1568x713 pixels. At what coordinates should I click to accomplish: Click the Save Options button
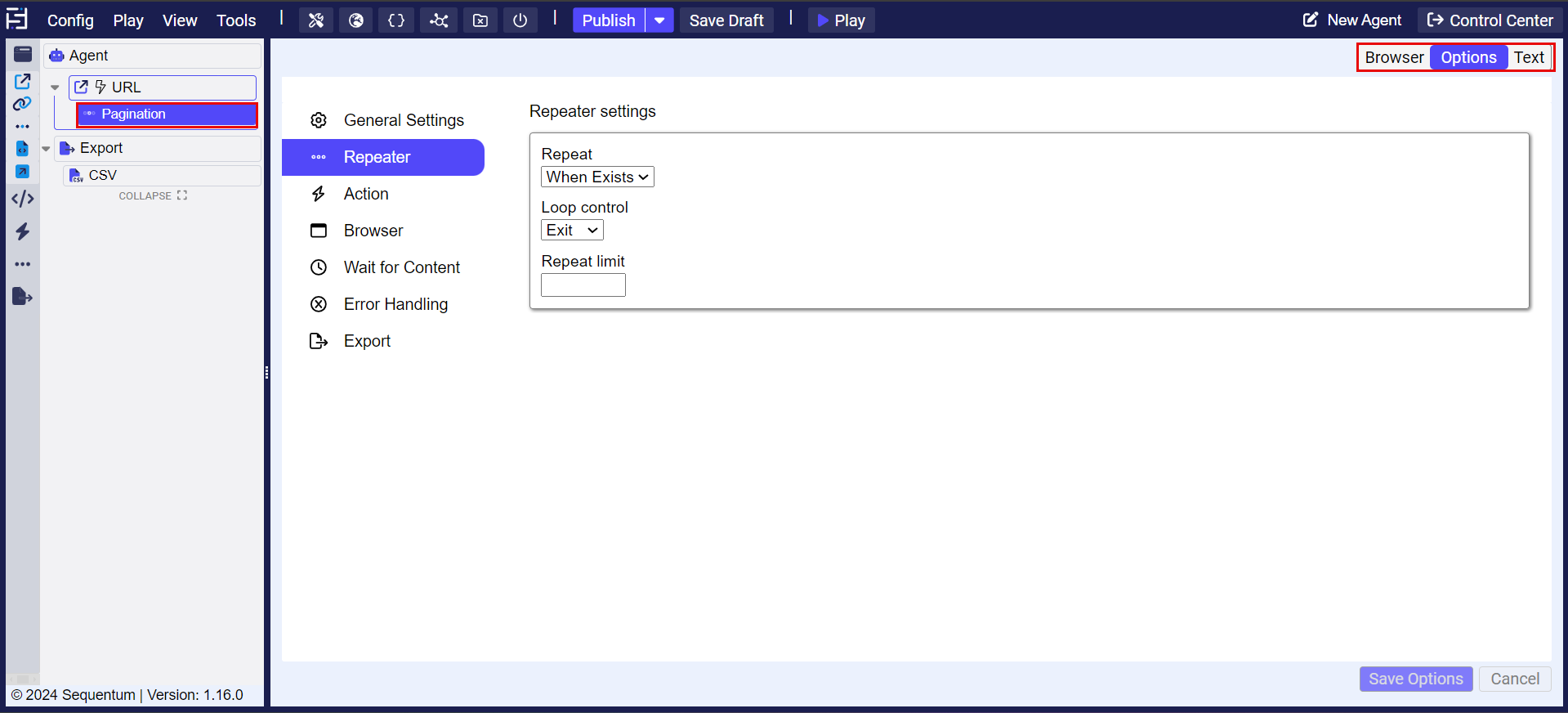[x=1415, y=679]
